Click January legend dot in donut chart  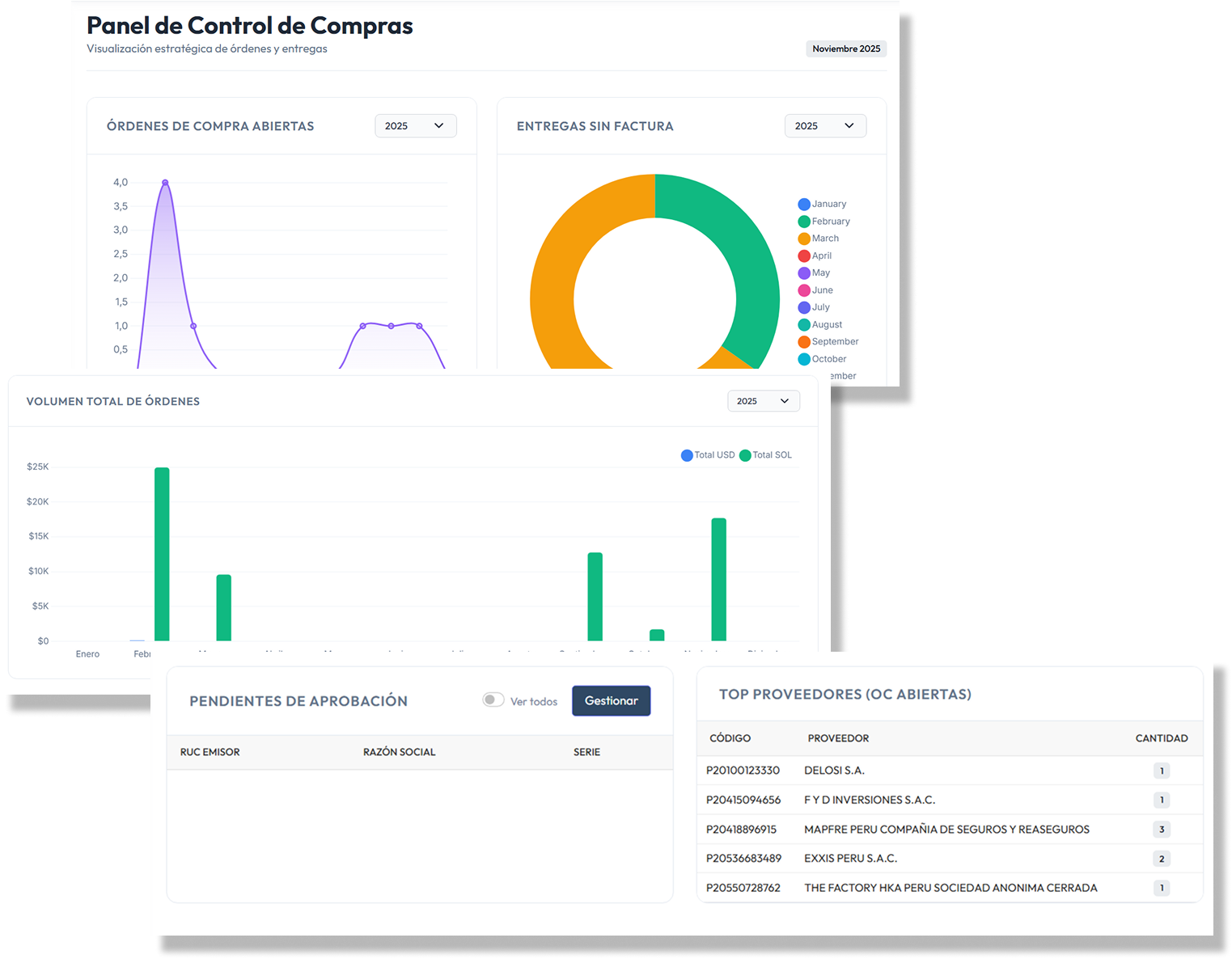tap(804, 205)
